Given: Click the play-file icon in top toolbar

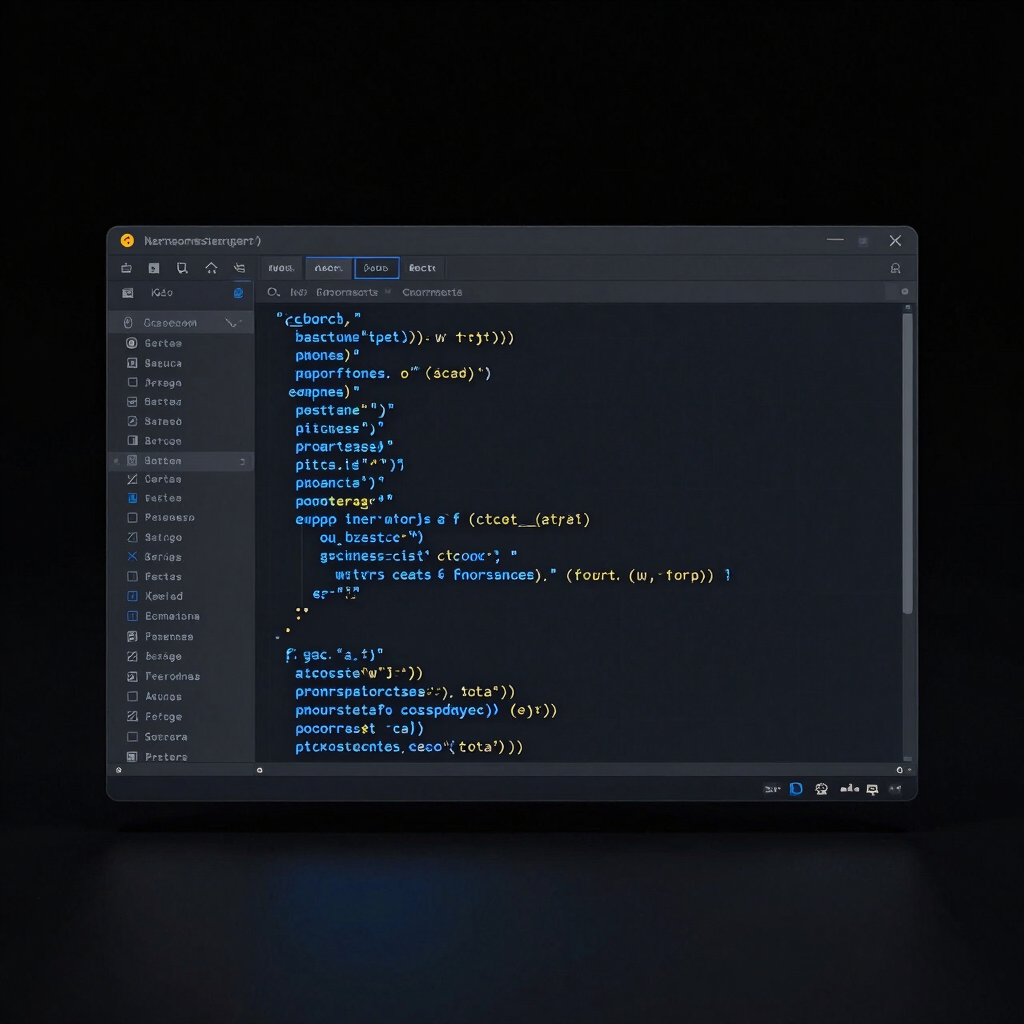Looking at the screenshot, I should coord(154,268).
